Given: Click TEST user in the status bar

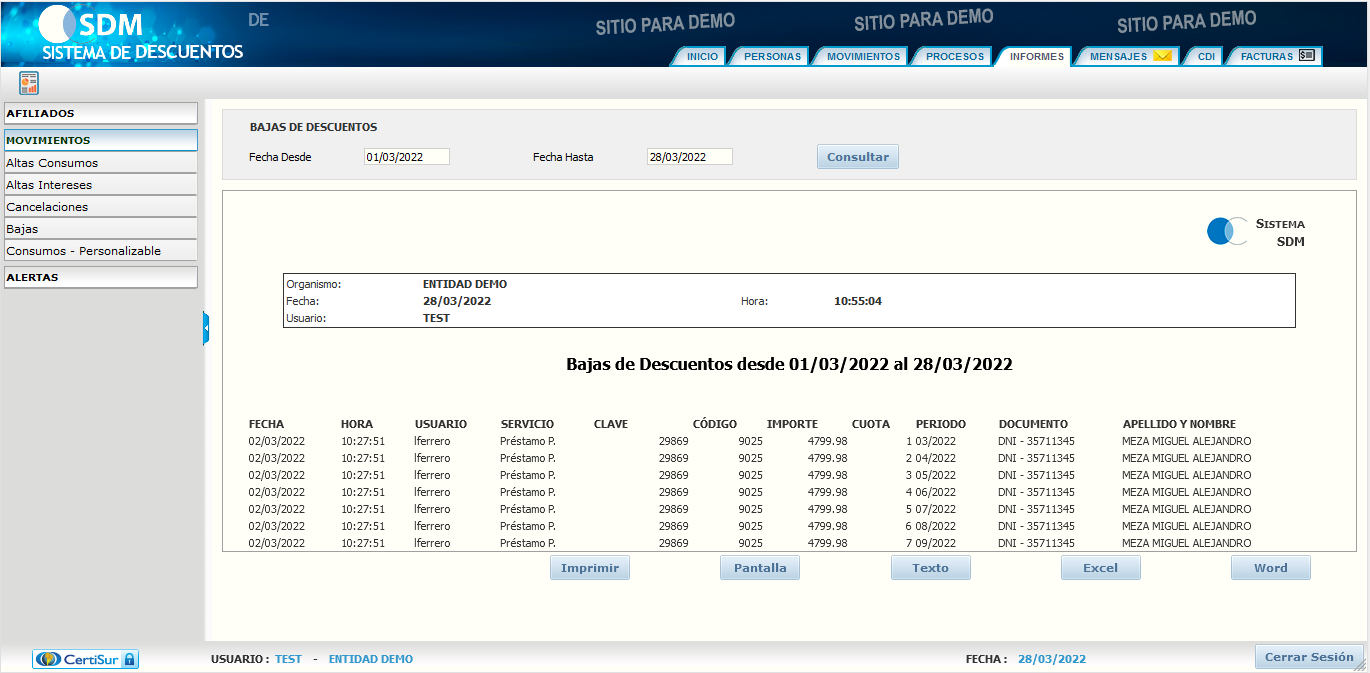Looking at the screenshot, I should click(x=288, y=659).
